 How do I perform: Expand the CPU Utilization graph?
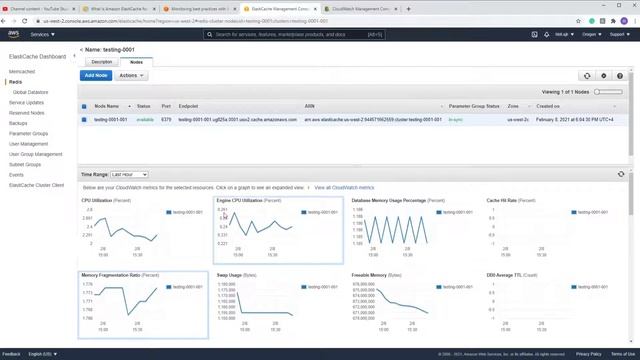(143, 230)
